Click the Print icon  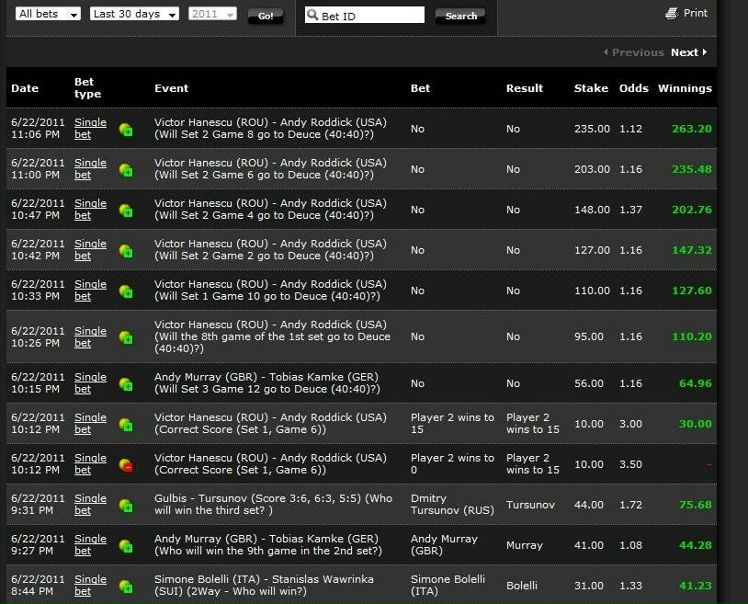(x=672, y=13)
